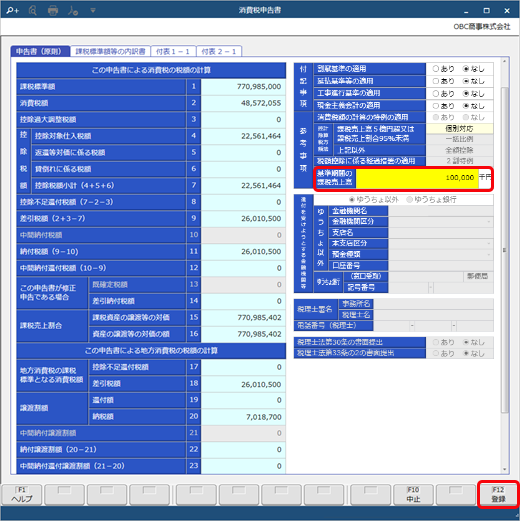This screenshot has width=520, height=521.
Task: Click OBC商事株式会社 company name
Action: pos(482,27)
